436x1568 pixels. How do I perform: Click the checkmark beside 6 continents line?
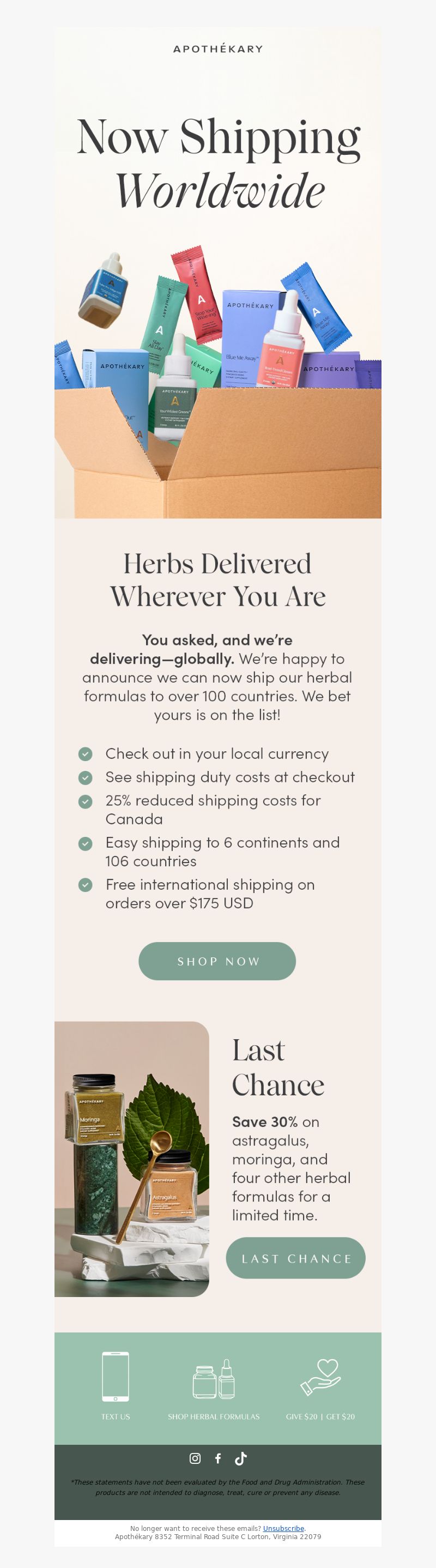click(86, 843)
